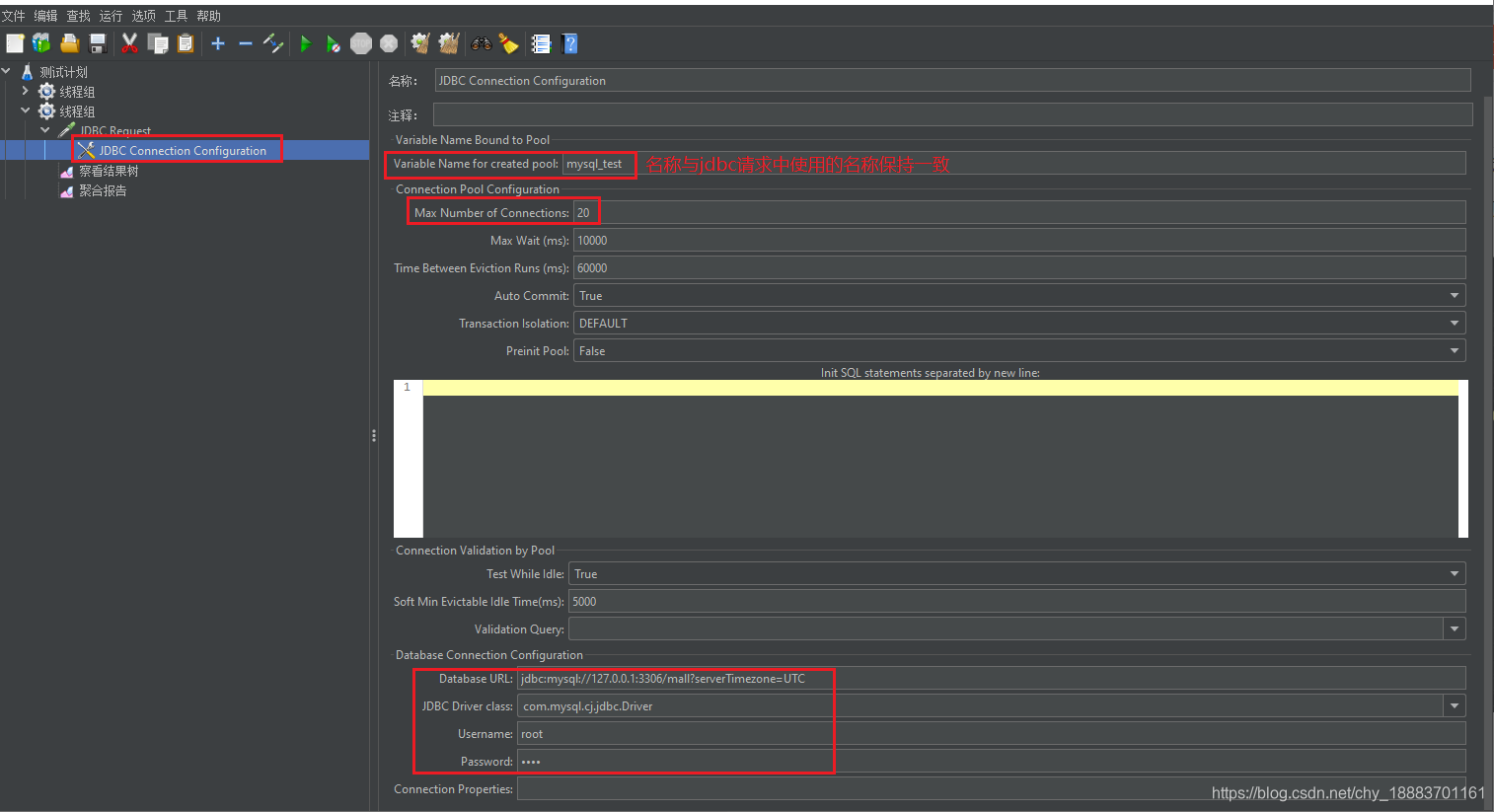The image size is (1494, 812).
Task: Click the Paste clipboard icon
Action: (x=186, y=43)
